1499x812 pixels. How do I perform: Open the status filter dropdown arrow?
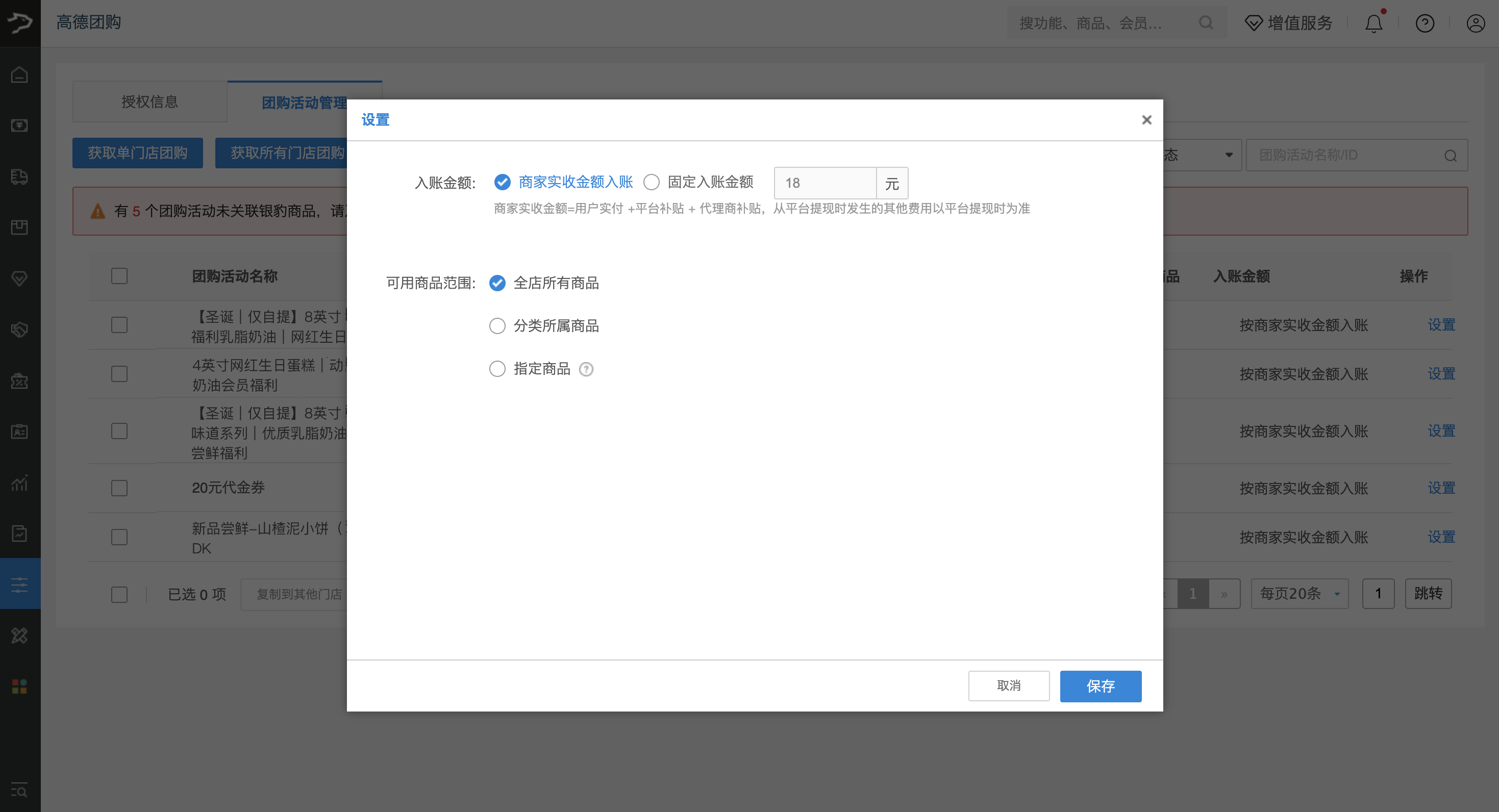(1229, 155)
